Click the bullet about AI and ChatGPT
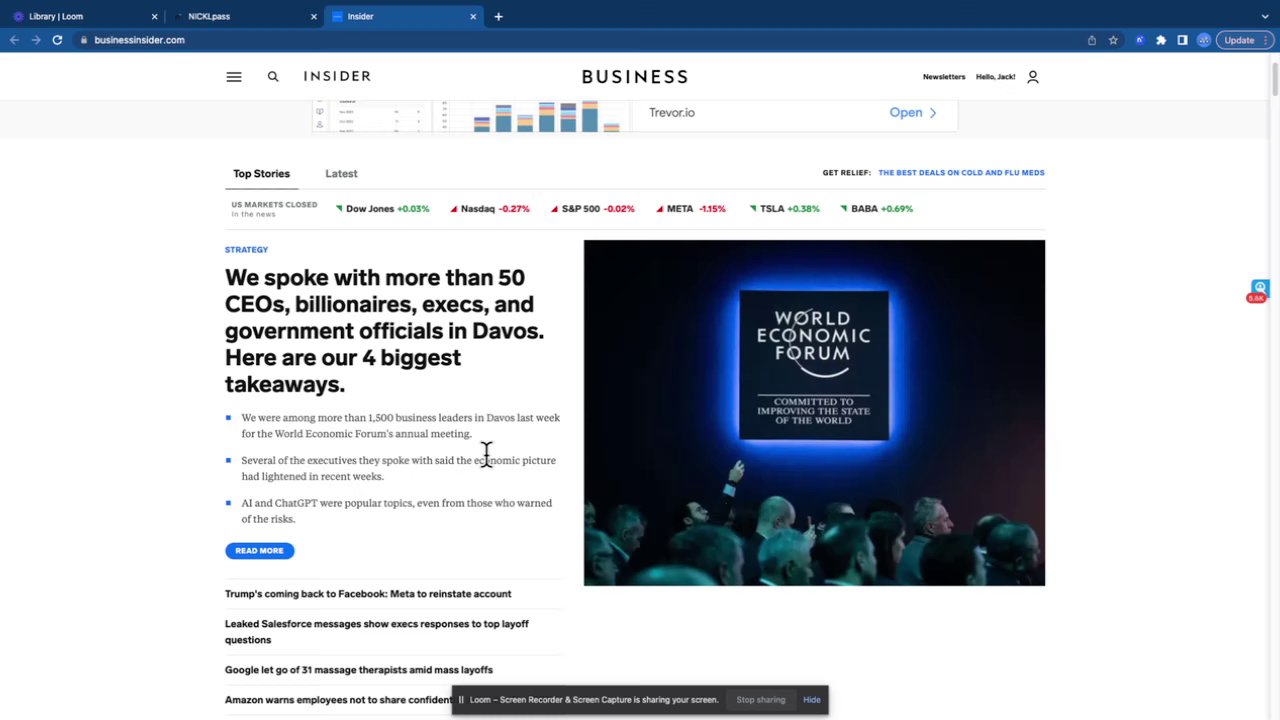The image size is (1280, 720). point(396,511)
